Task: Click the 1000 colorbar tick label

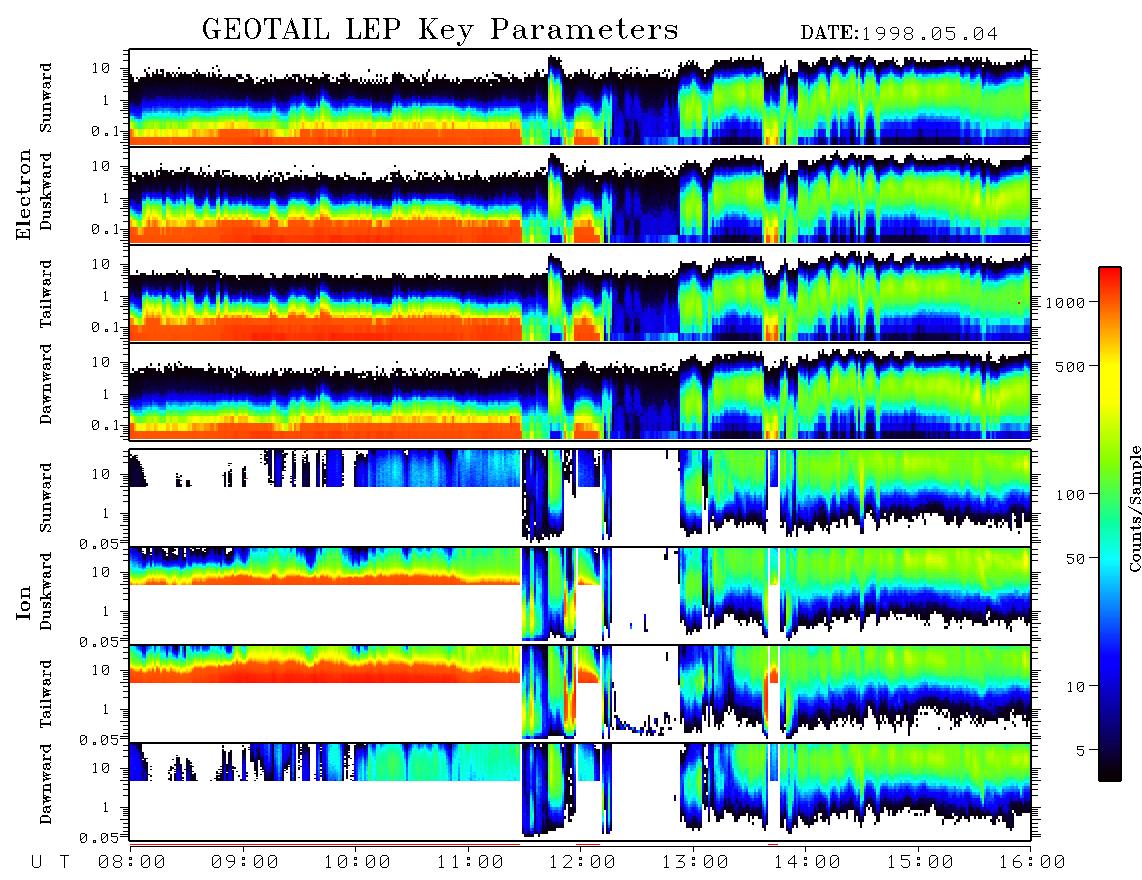Action: coord(1065,303)
